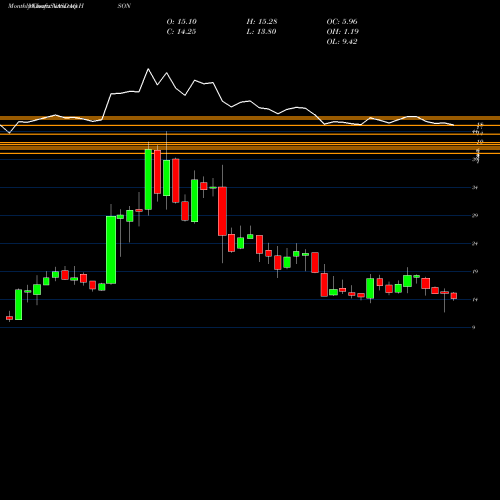Select the open price 'O: 15.10'
Viewport: 500px width, 500px height.
coord(182,22)
